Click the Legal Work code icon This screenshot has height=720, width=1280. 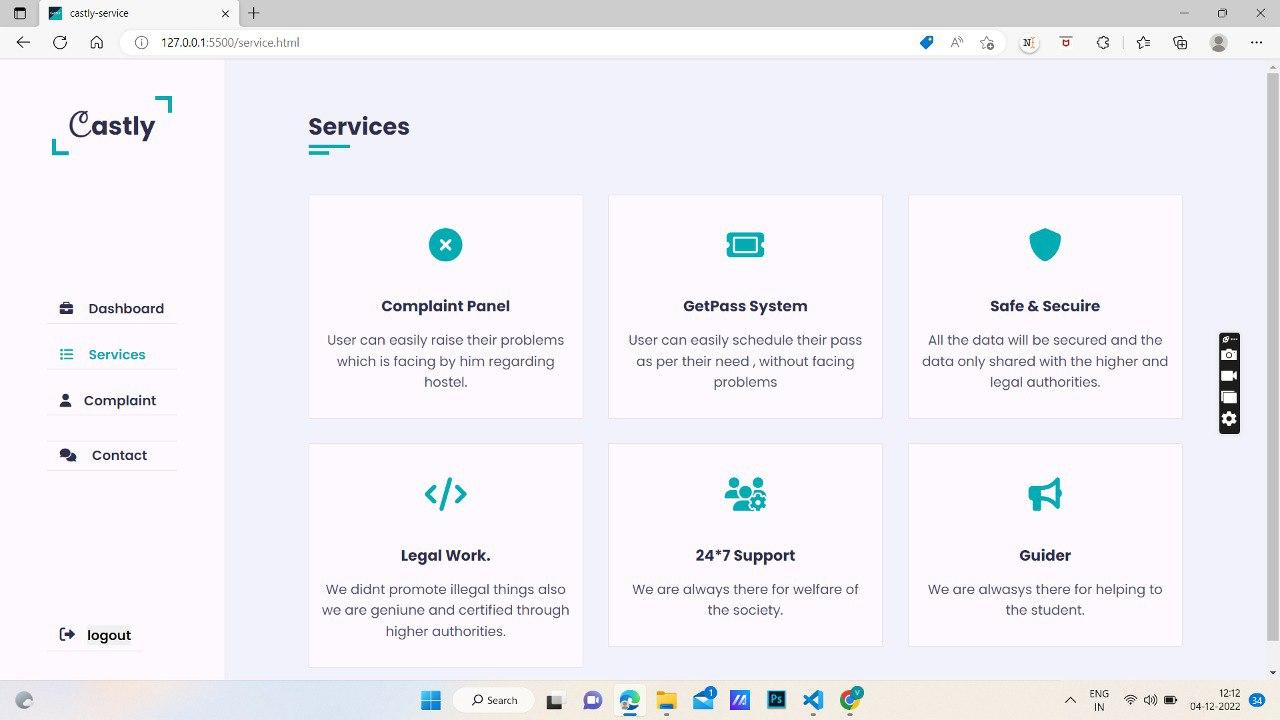pyautogui.click(x=445, y=494)
